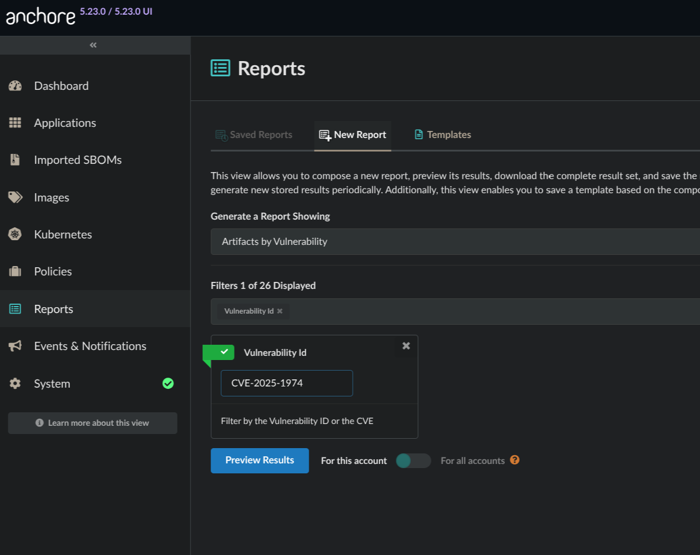This screenshot has width=700, height=555.
Task: Switch to the Saved Reports tab
Action: [x=254, y=135]
